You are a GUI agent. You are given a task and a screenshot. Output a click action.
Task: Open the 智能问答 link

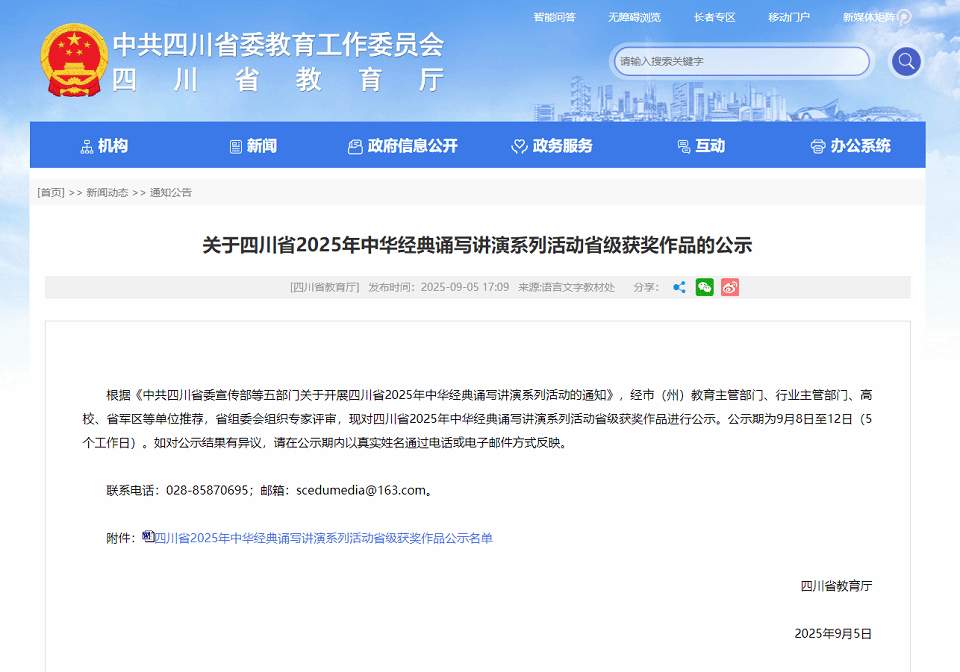554,17
